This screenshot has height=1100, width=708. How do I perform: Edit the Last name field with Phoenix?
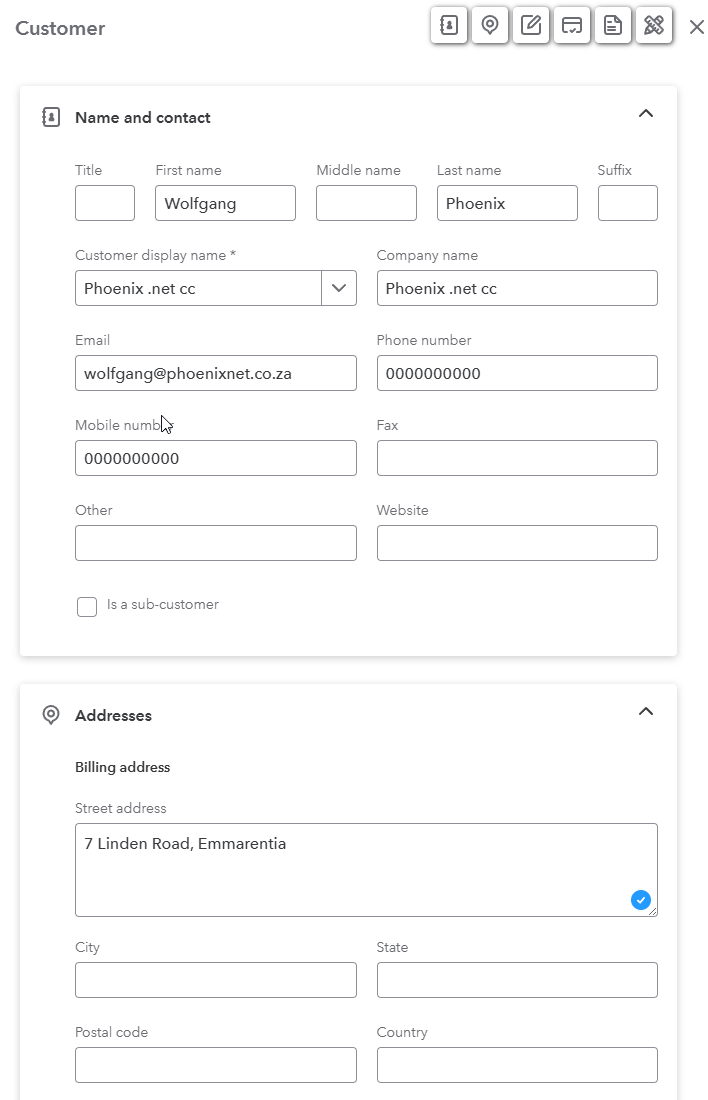click(507, 203)
